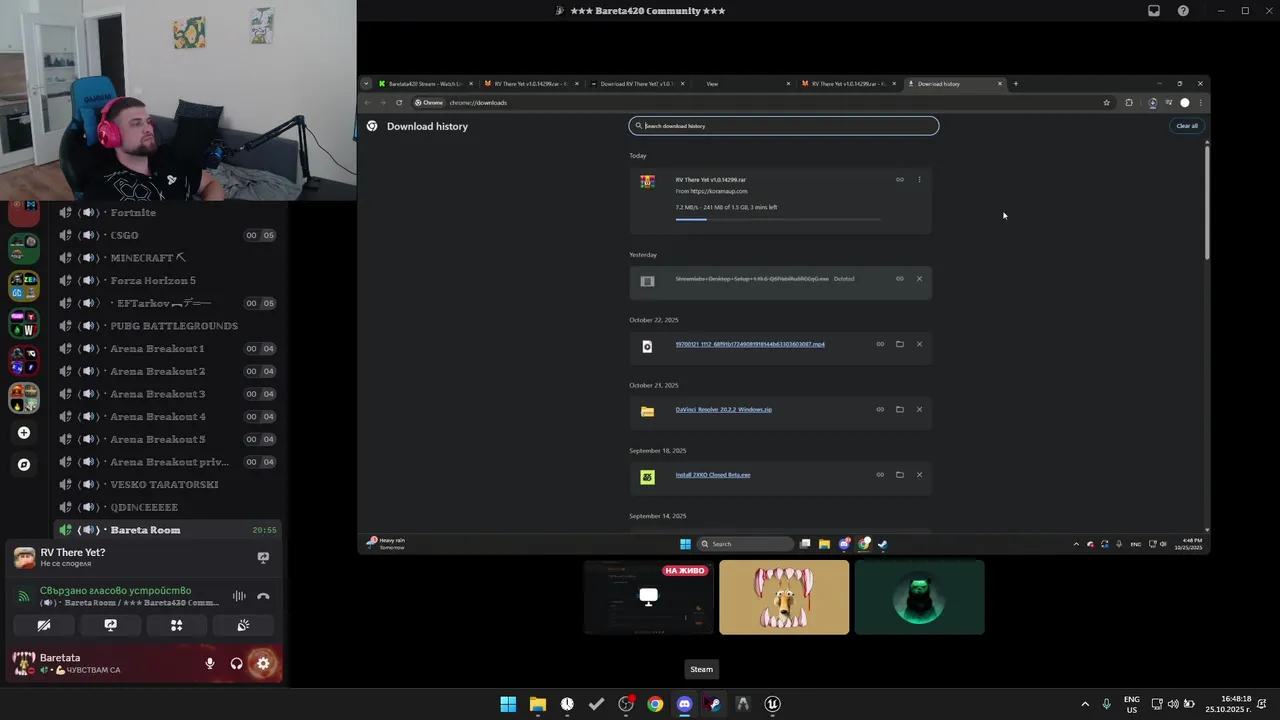Screen dimensions: 1280x720
Task: Select the Download history browser tab
Action: (x=954, y=84)
